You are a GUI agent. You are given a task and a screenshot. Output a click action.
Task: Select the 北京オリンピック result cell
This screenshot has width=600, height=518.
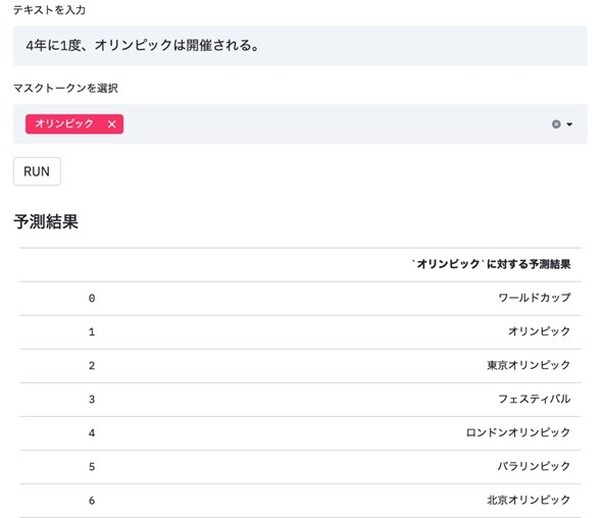coord(528,499)
